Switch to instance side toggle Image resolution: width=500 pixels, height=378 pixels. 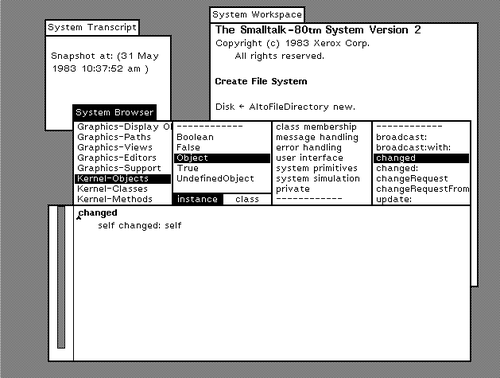(x=198, y=199)
